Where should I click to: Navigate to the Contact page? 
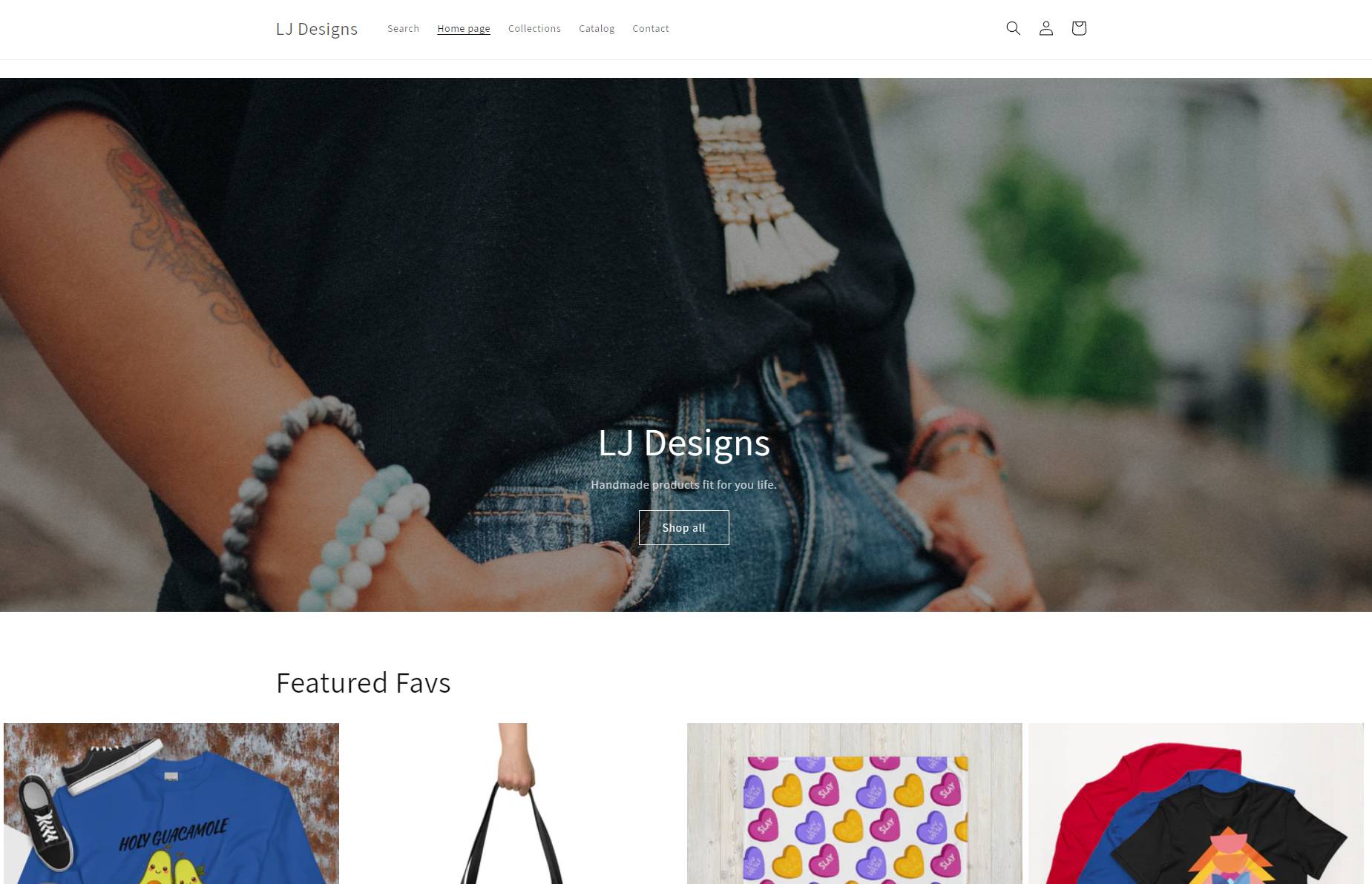point(651,28)
